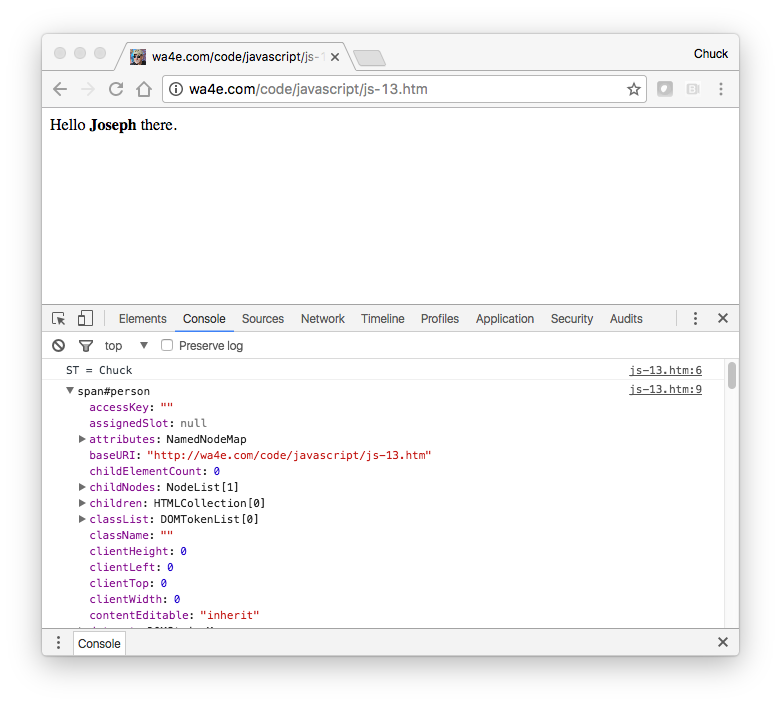Click the browser forward arrow

click(88, 89)
